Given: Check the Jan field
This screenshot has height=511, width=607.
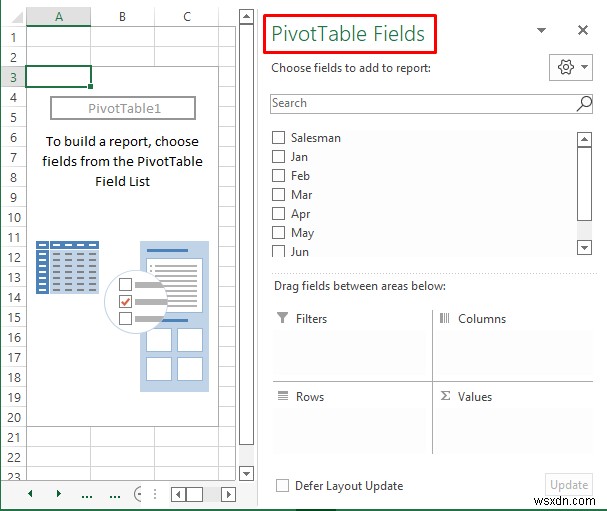Looking at the screenshot, I should (x=278, y=156).
